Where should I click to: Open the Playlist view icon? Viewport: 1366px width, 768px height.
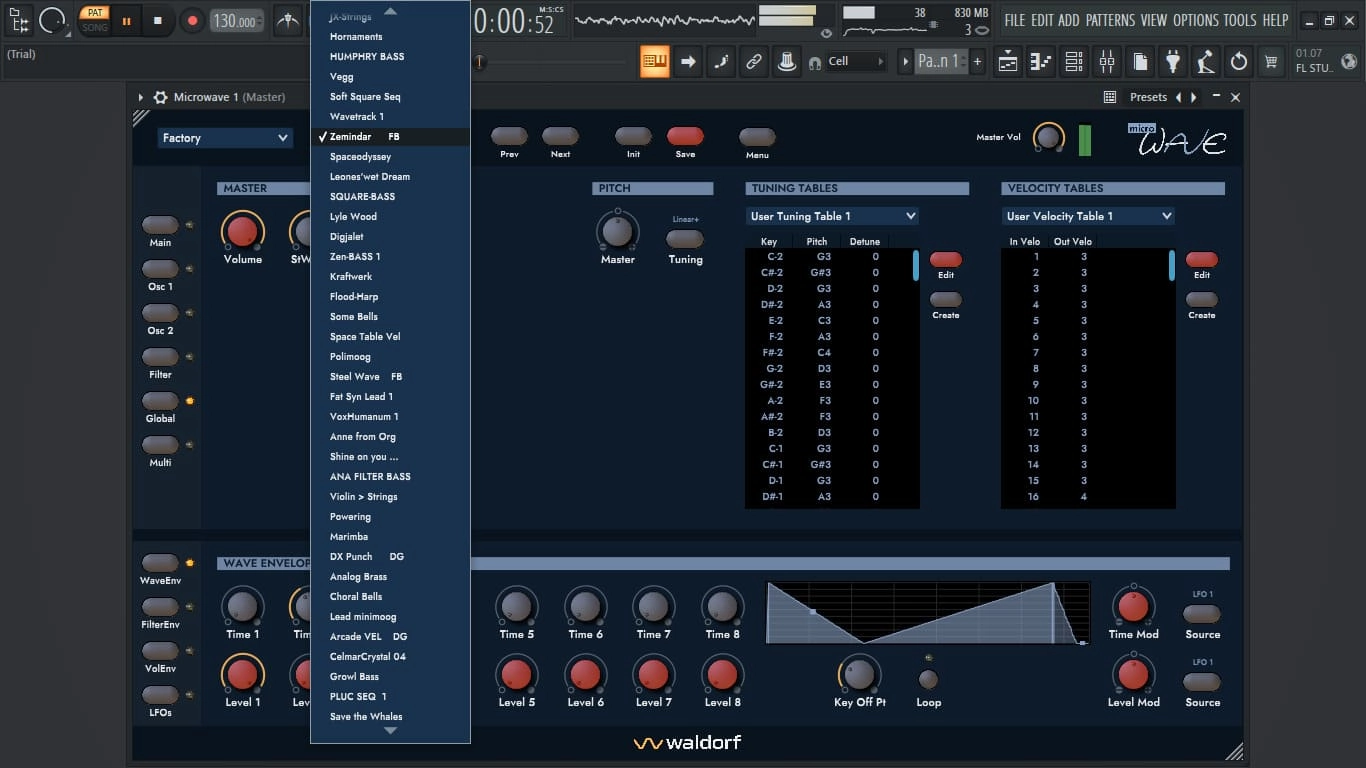1008,62
